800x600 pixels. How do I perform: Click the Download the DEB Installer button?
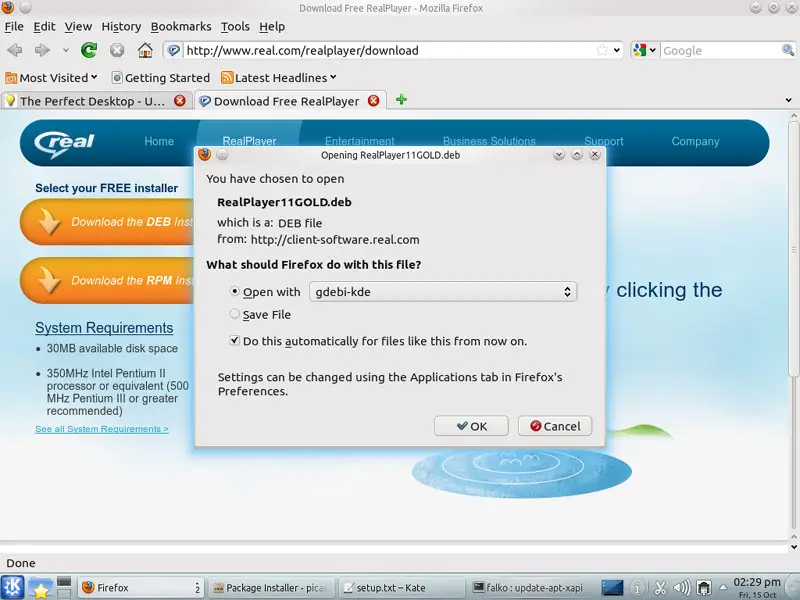(x=107, y=222)
